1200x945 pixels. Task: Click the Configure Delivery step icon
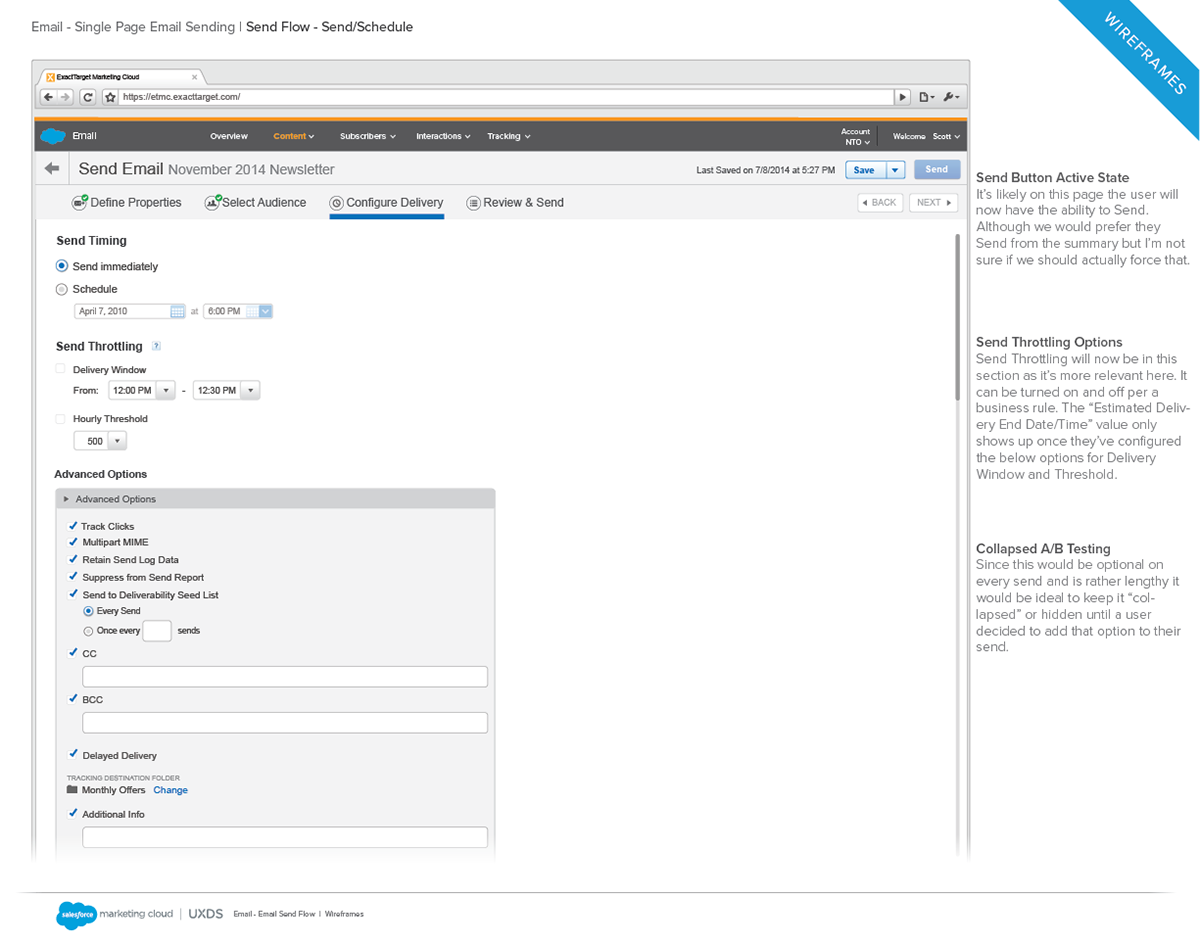point(336,203)
